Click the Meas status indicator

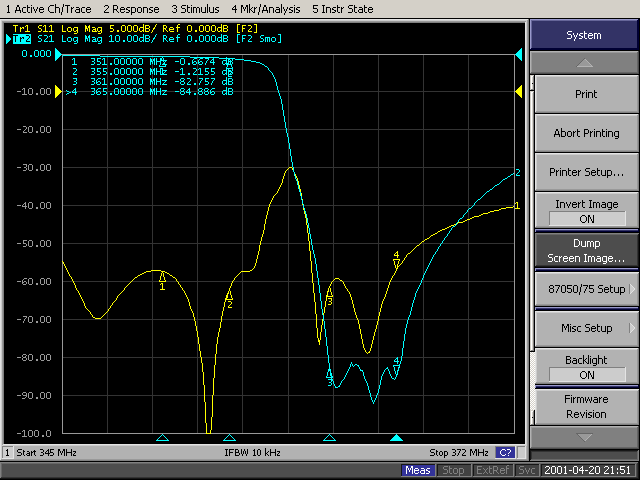tap(418, 470)
